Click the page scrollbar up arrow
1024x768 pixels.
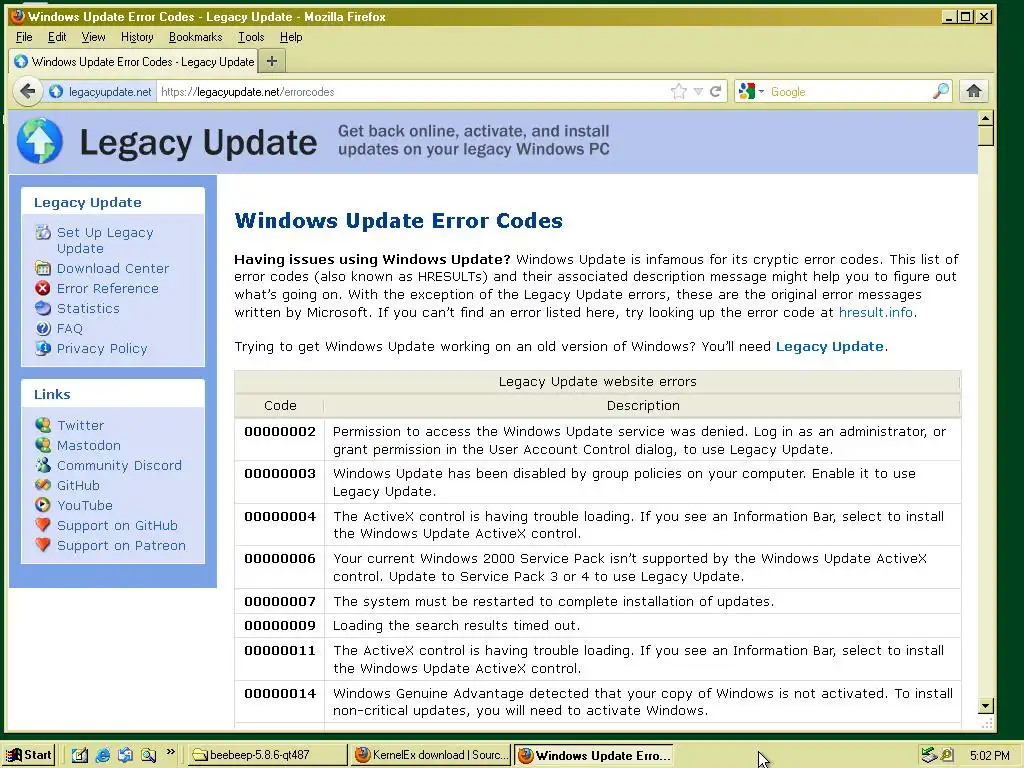point(985,118)
